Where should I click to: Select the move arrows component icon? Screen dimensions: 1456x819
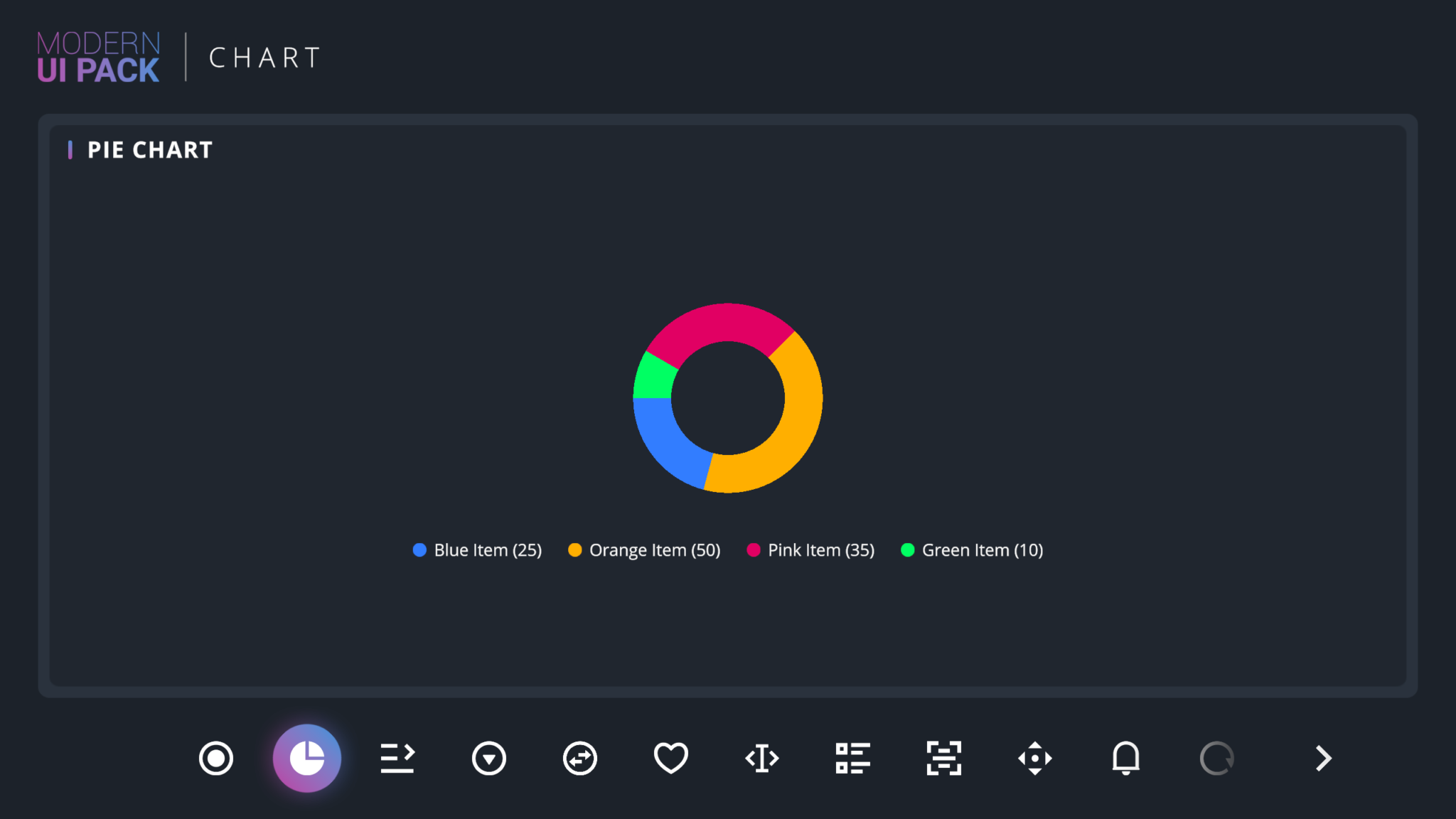click(x=1034, y=758)
